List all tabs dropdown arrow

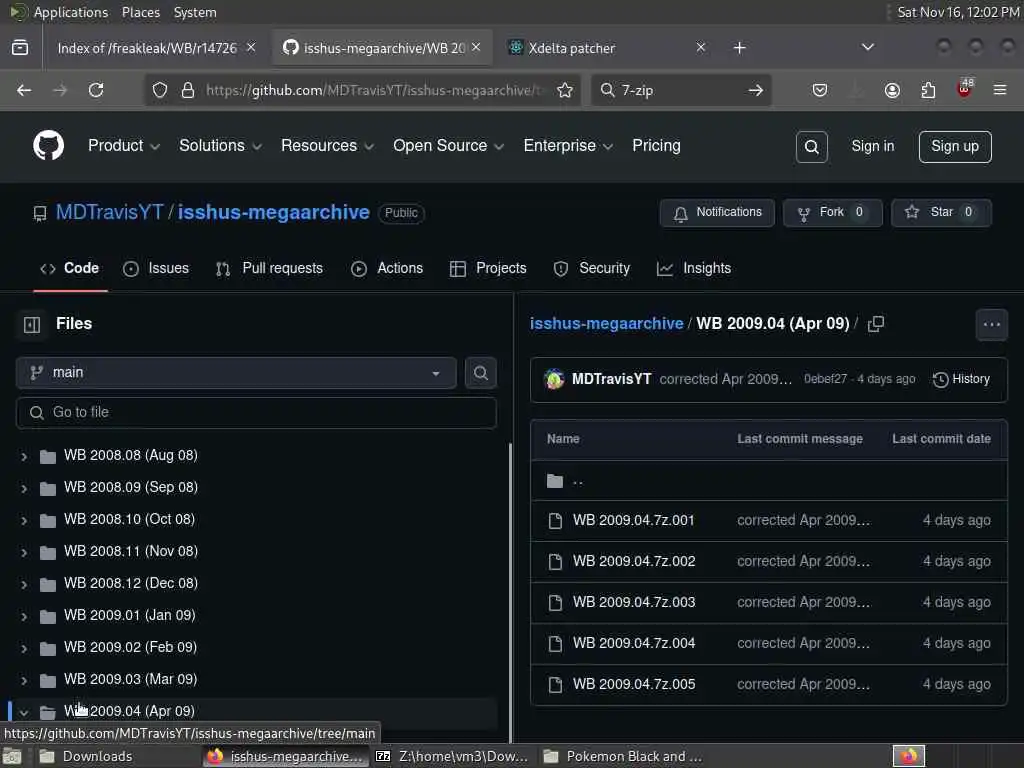tap(867, 48)
